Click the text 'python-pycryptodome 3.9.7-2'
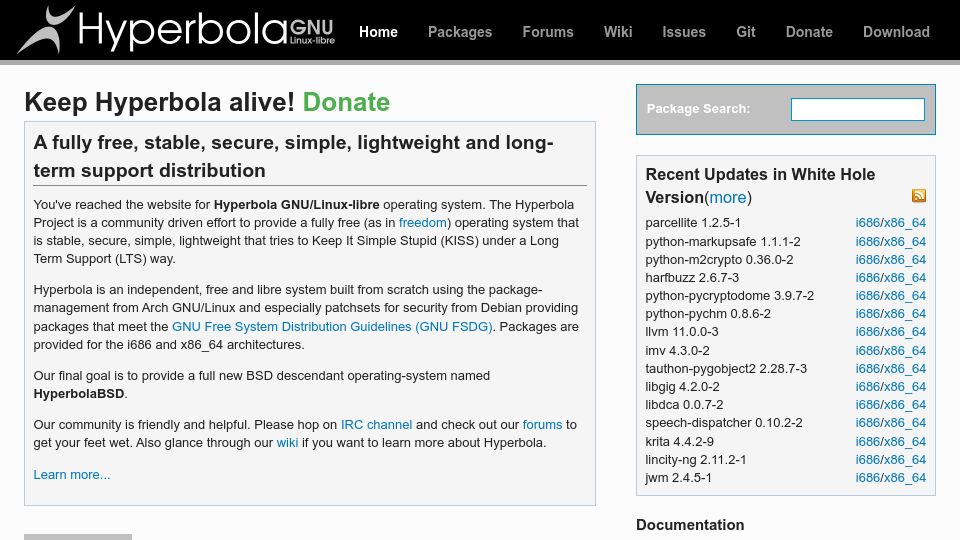960x540 pixels. tap(730, 295)
